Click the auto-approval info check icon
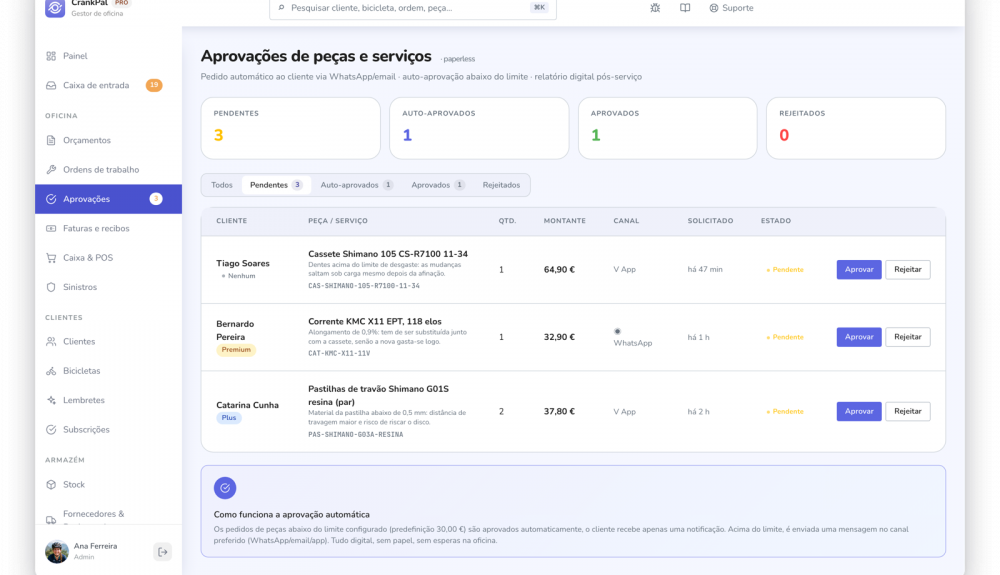This screenshot has width=1000, height=575. pyautogui.click(x=225, y=488)
